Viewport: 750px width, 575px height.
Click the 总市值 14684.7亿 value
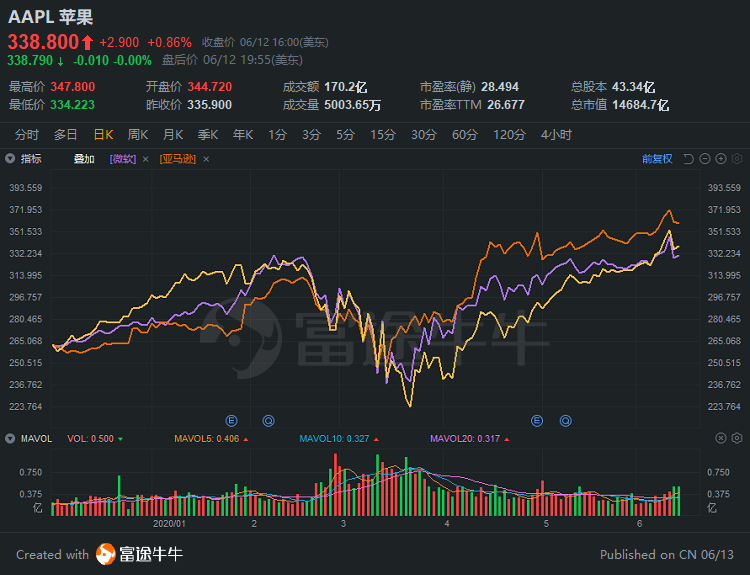640,104
